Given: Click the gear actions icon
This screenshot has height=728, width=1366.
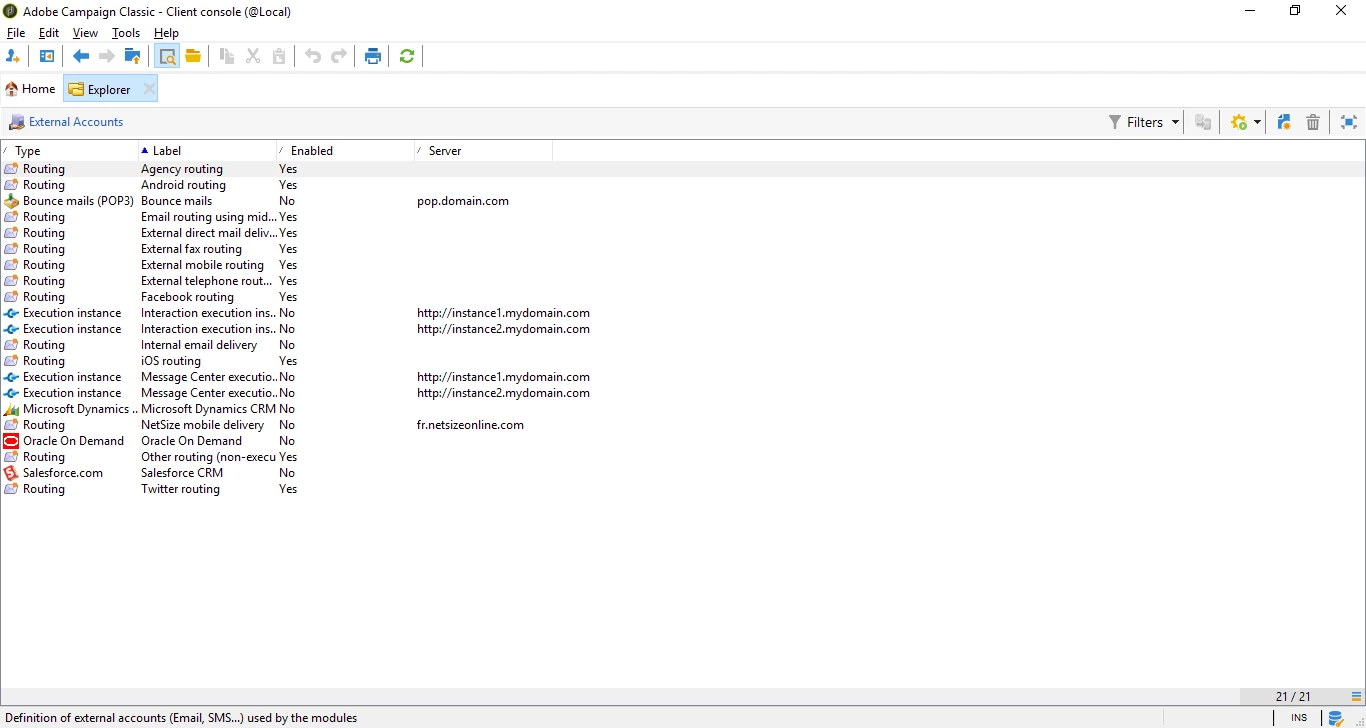Looking at the screenshot, I should [x=1239, y=122].
